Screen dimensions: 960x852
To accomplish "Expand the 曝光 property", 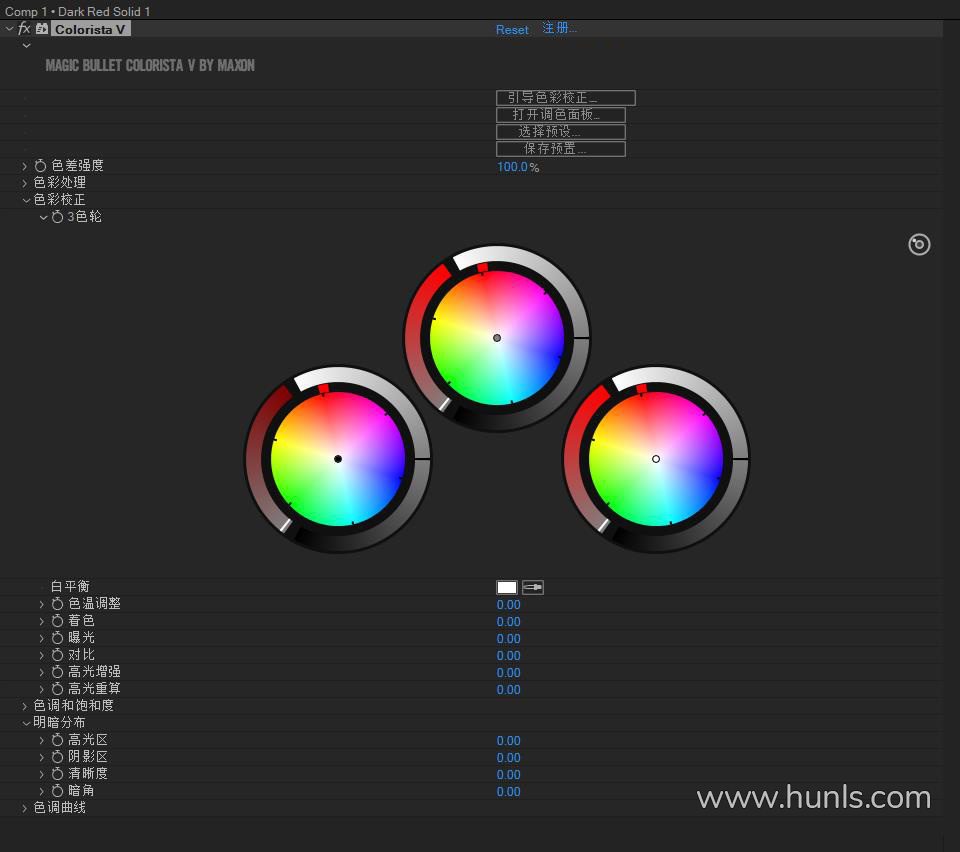I will (x=42, y=638).
